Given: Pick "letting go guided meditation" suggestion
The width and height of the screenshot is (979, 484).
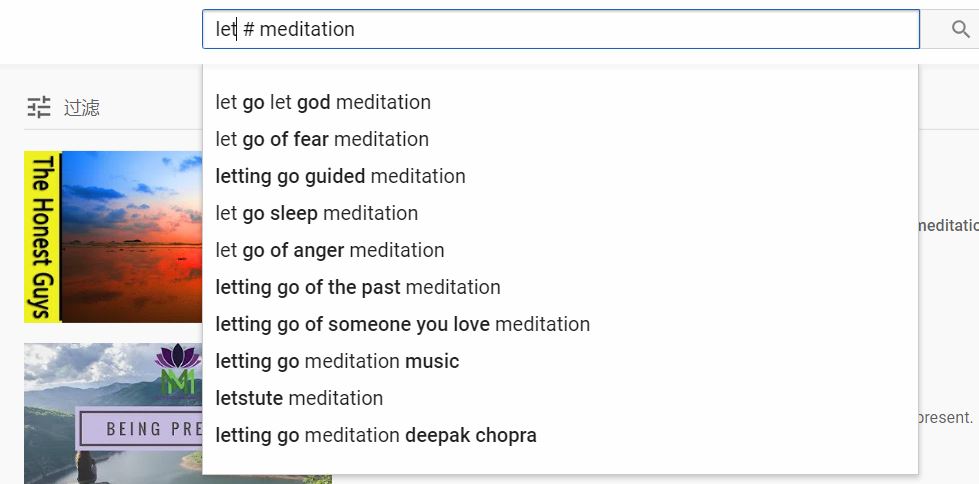Looking at the screenshot, I should pyautogui.click(x=340, y=176).
